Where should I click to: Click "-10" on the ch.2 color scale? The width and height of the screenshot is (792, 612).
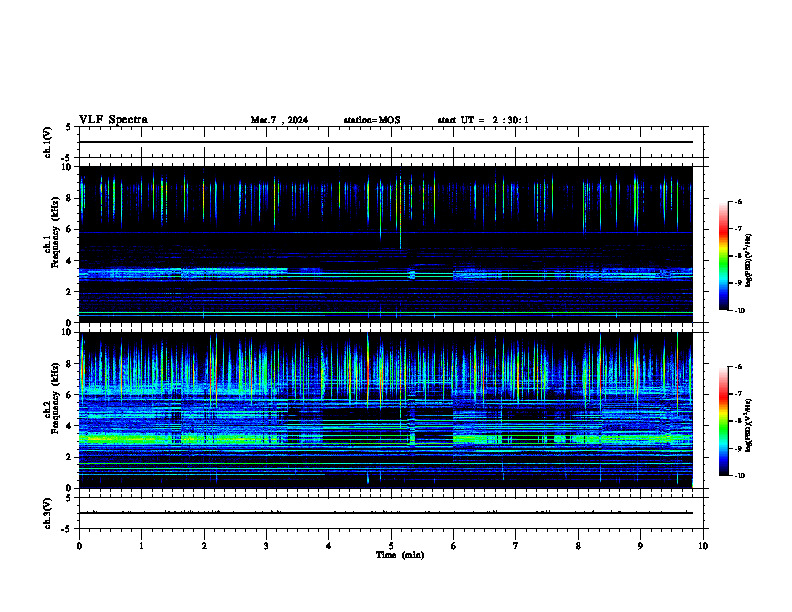coord(739,476)
